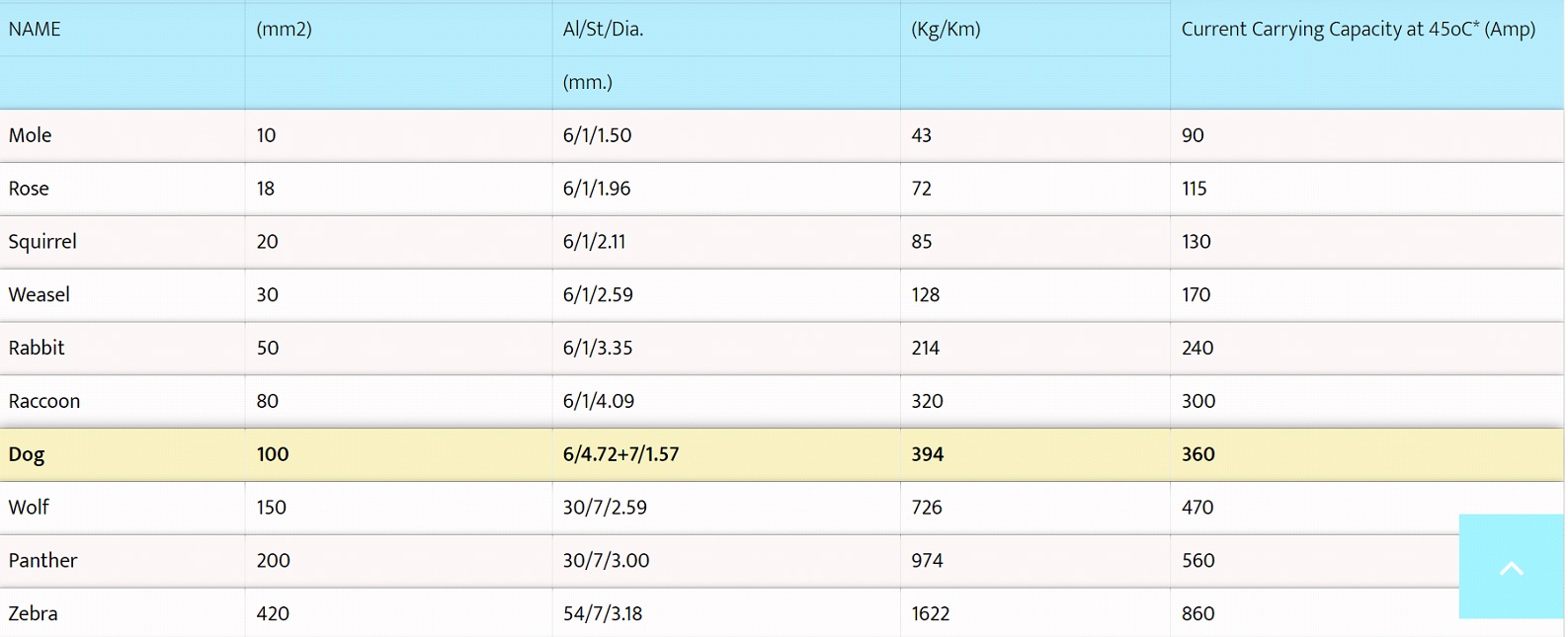Select the Mole conductor name cell
The height and width of the screenshot is (637, 1568).
coord(31,135)
